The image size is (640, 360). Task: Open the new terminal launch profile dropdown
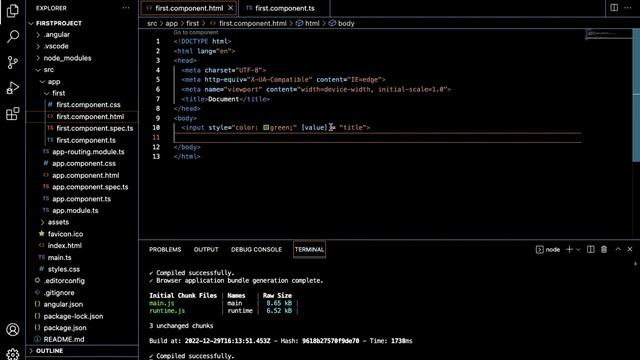coord(578,249)
